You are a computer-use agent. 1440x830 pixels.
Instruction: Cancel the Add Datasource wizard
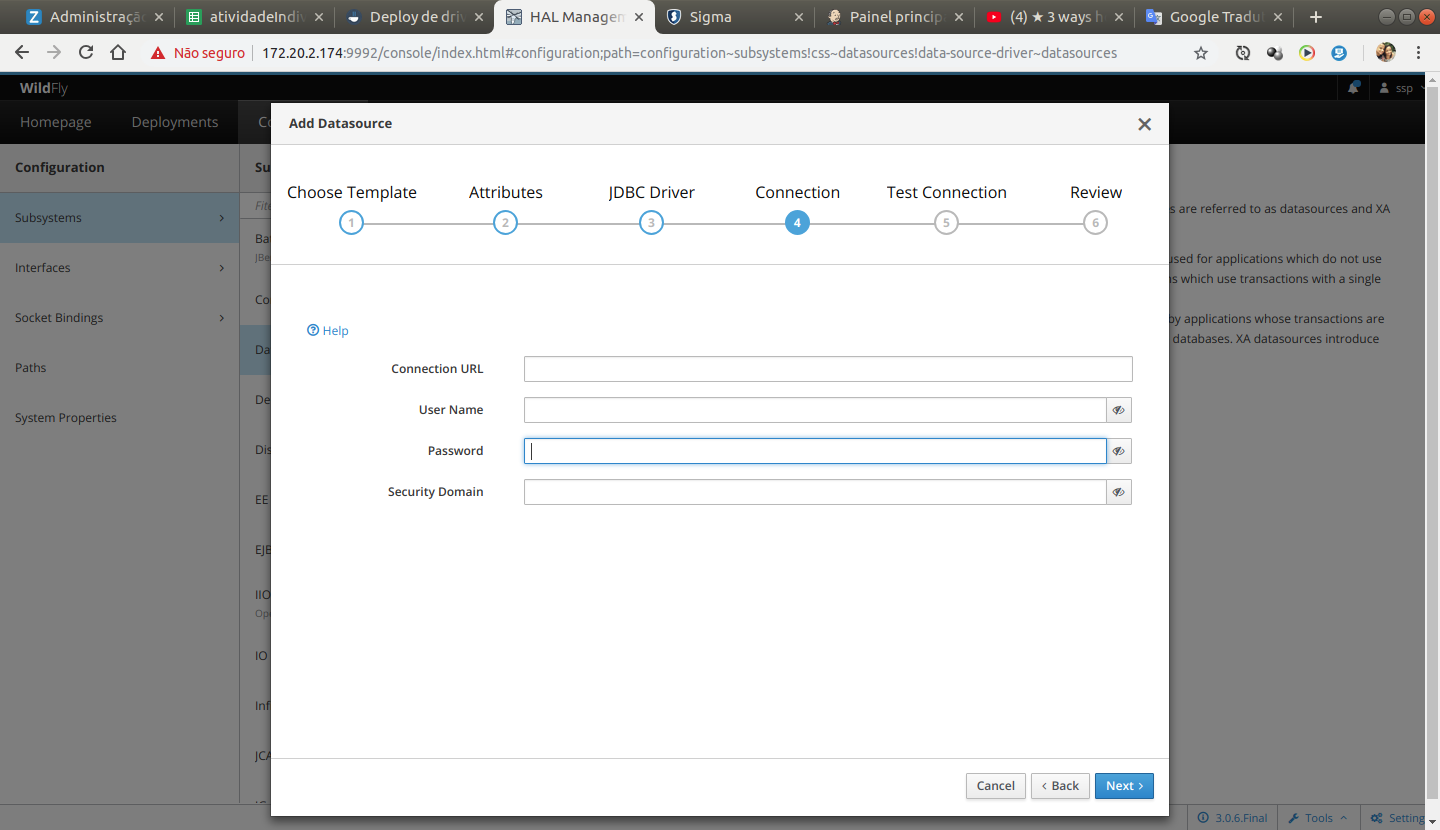point(996,786)
